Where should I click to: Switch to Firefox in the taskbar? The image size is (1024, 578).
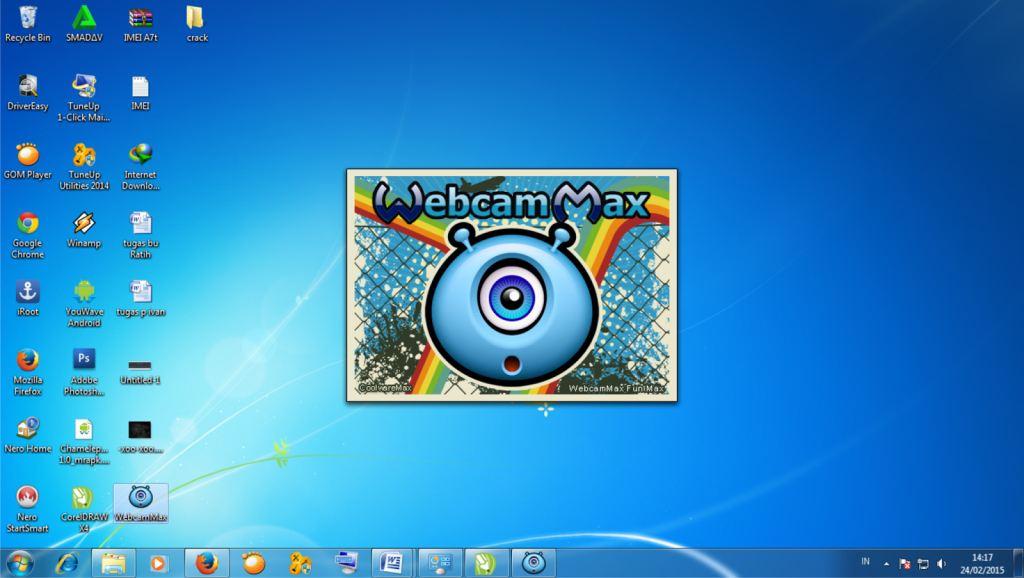(207, 563)
